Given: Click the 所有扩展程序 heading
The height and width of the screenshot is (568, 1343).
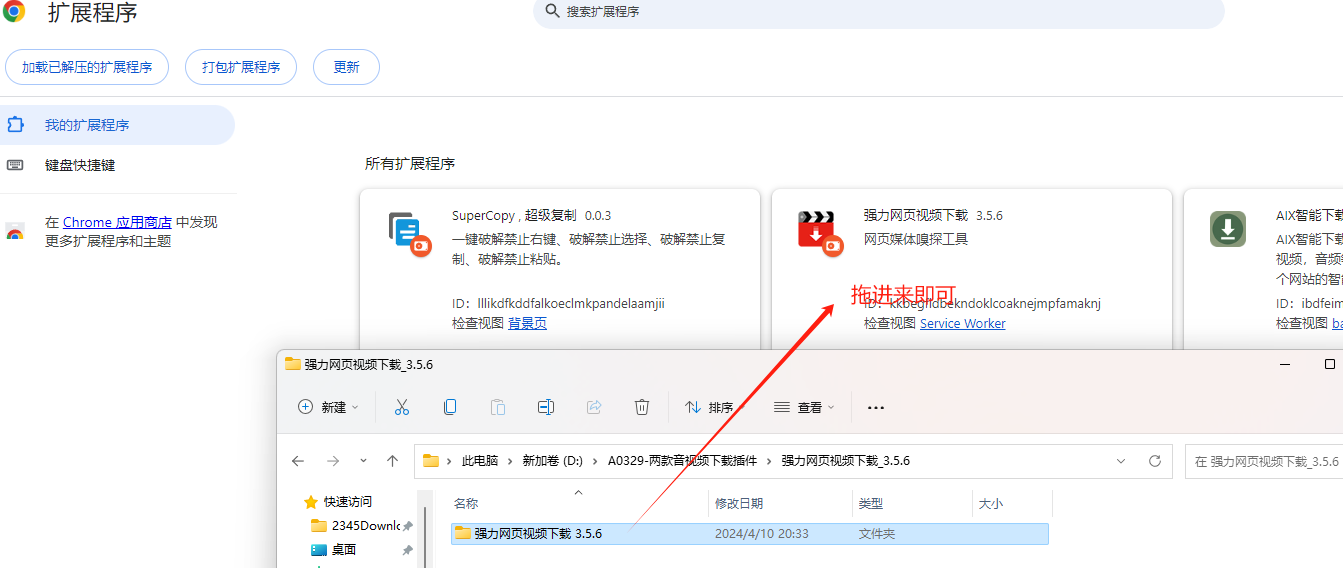Looking at the screenshot, I should pos(410,163).
